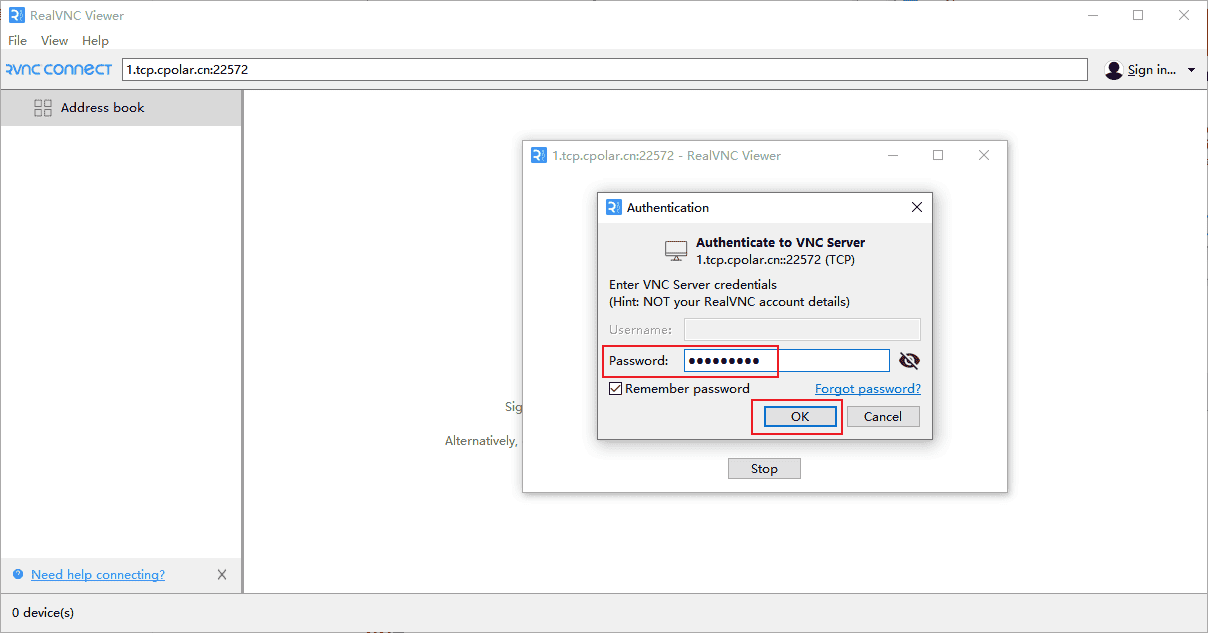Open the Help menu
Image resolution: width=1208 pixels, height=633 pixels.
click(95, 41)
